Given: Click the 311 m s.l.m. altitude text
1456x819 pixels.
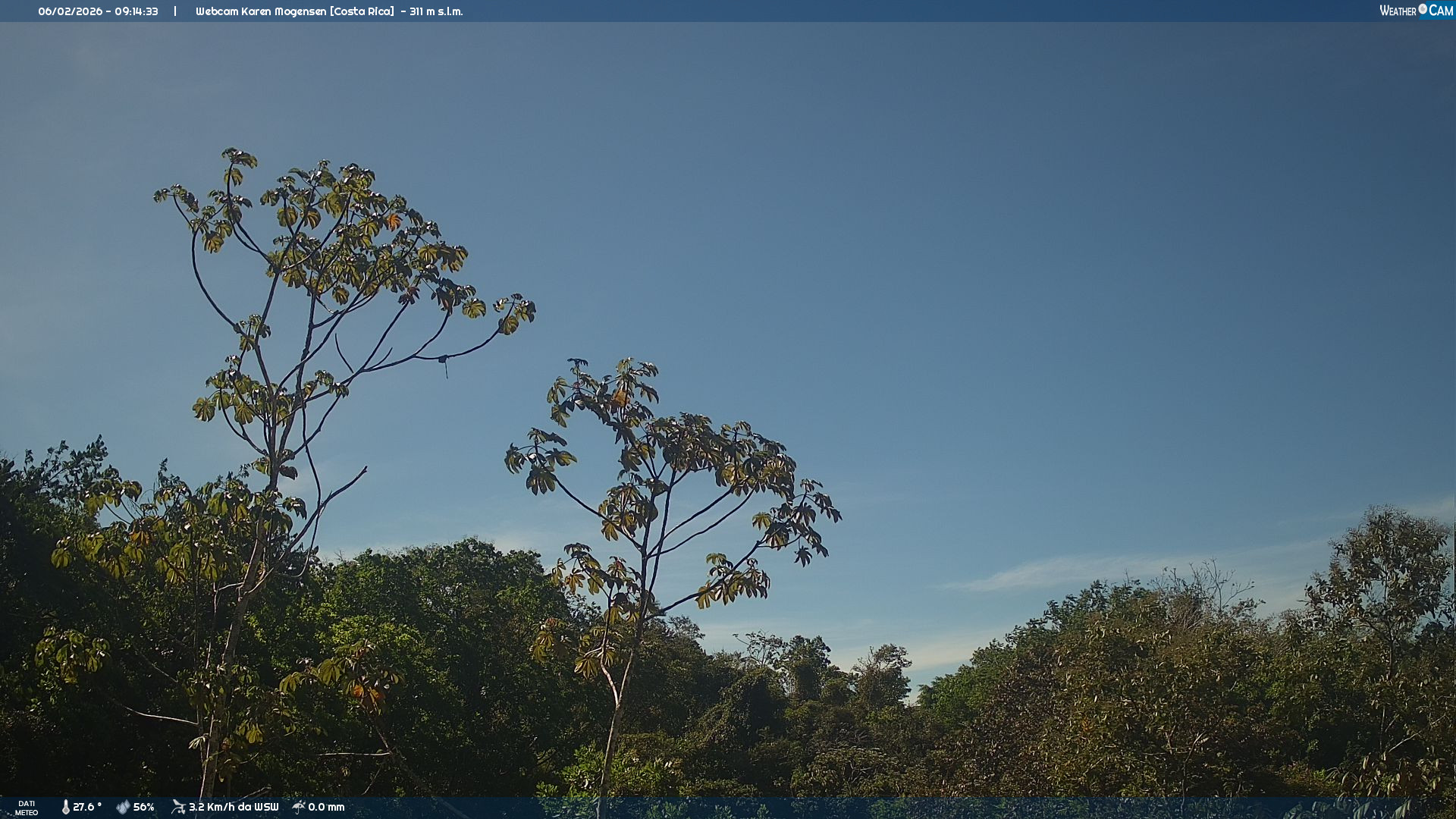Looking at the screenshot, I should [x=436, y=11].
